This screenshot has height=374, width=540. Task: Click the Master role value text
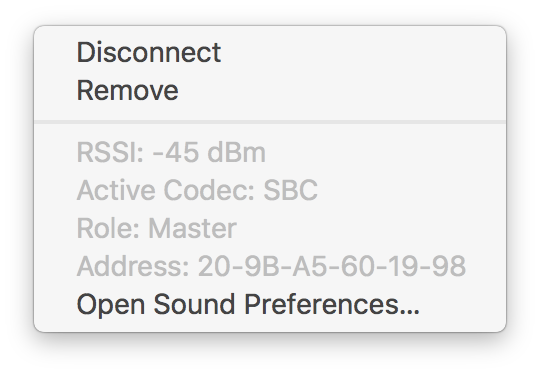point(192,228)
